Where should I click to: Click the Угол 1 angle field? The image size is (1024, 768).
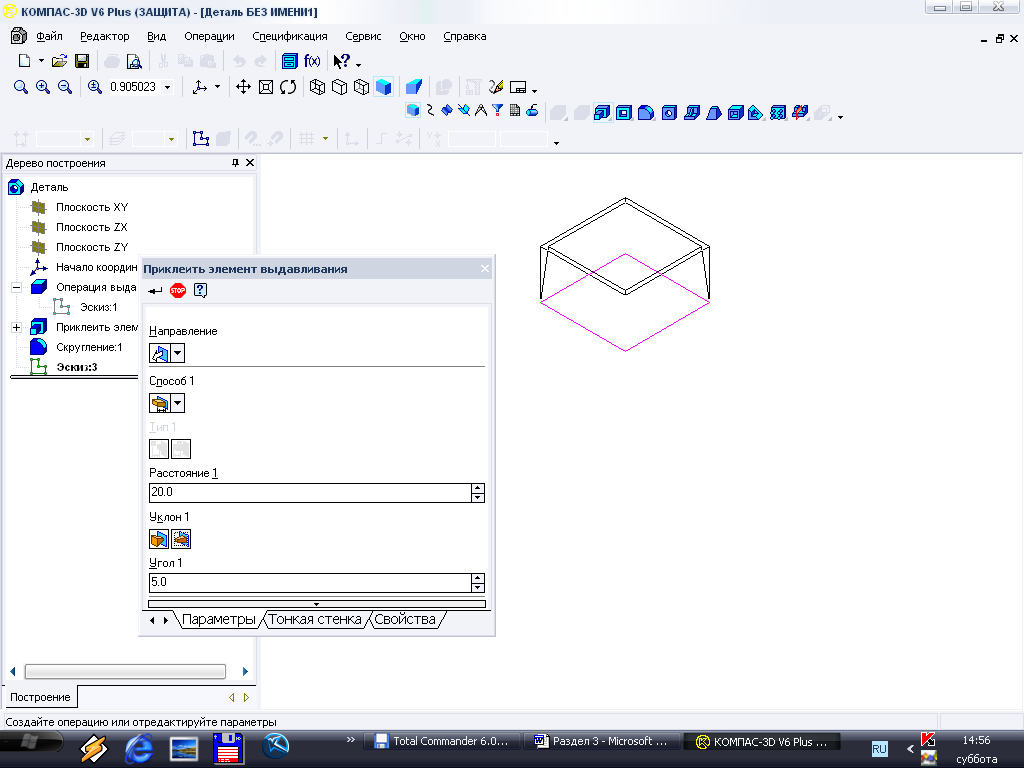(x=310, y=583)
